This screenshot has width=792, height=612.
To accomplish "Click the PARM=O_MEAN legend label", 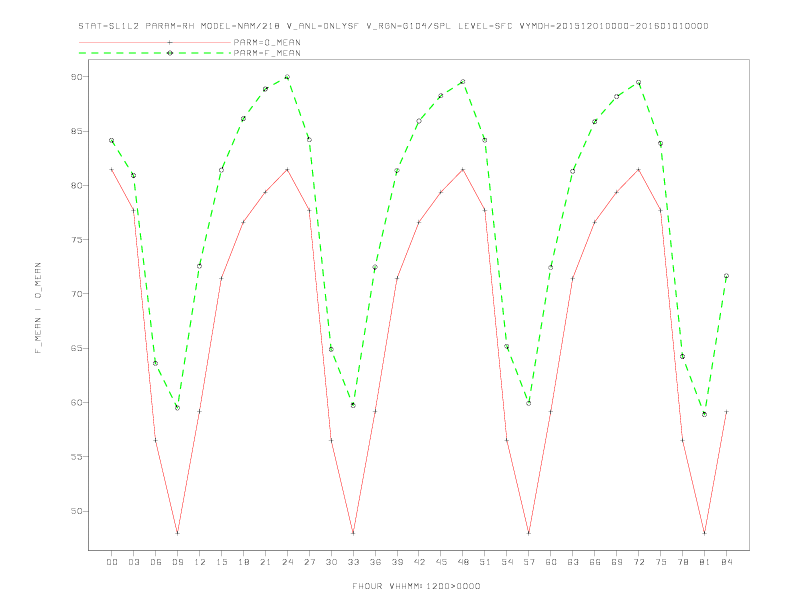I will pos(267,42).
